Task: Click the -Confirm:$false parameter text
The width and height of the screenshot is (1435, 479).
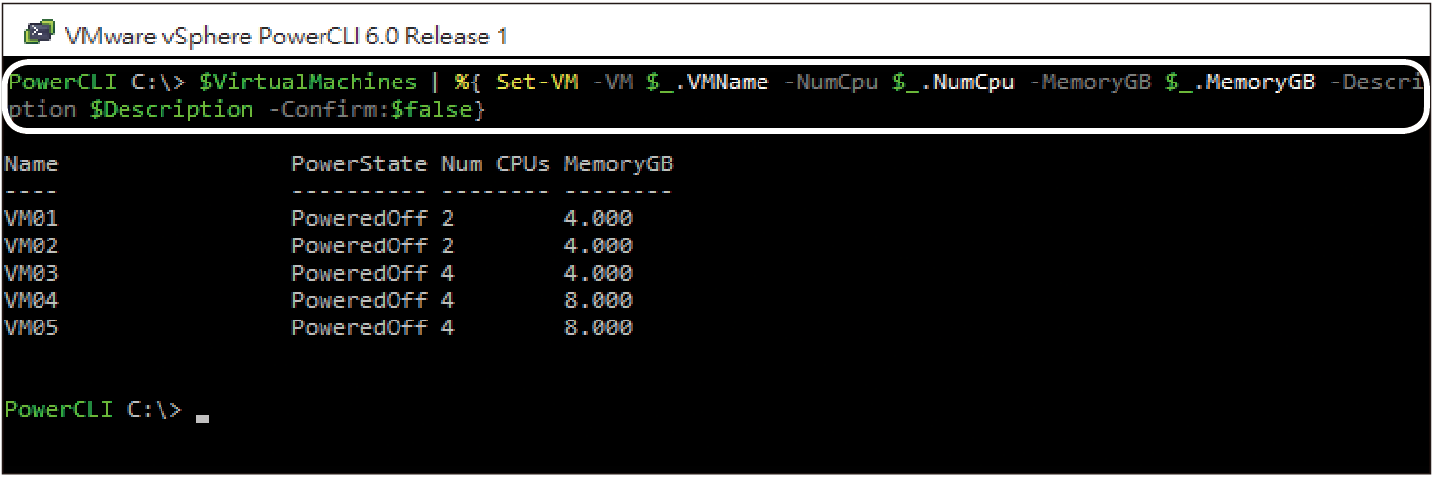Action: click(x=371, y=110)
